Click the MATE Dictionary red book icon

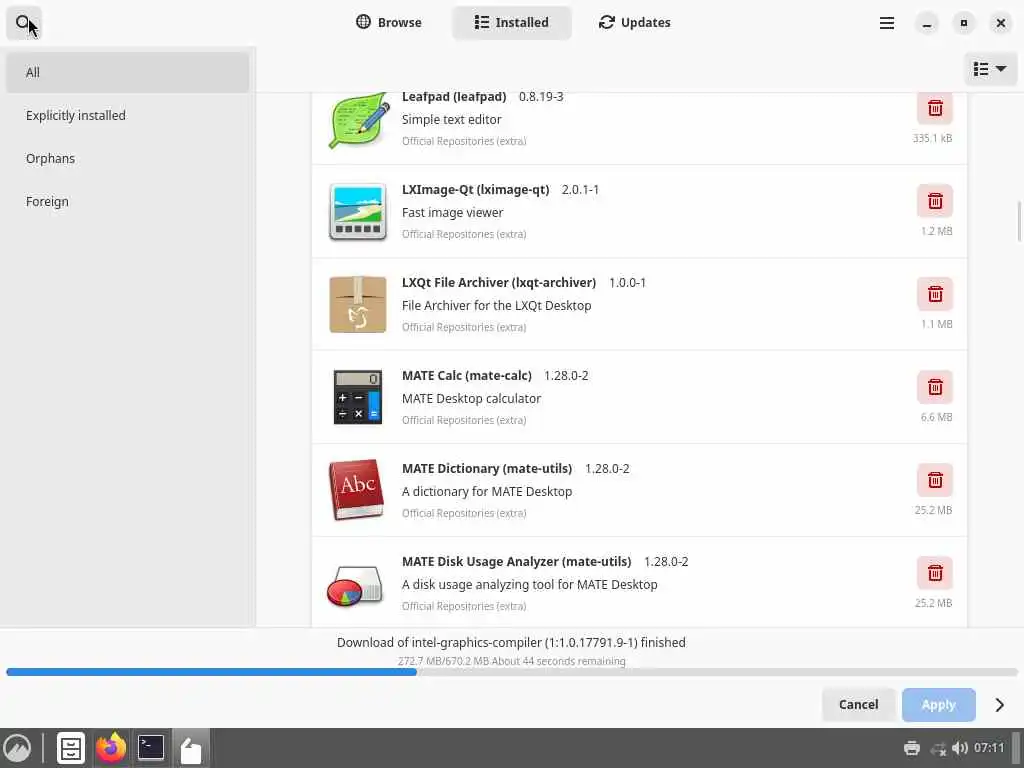click(357, 490)
